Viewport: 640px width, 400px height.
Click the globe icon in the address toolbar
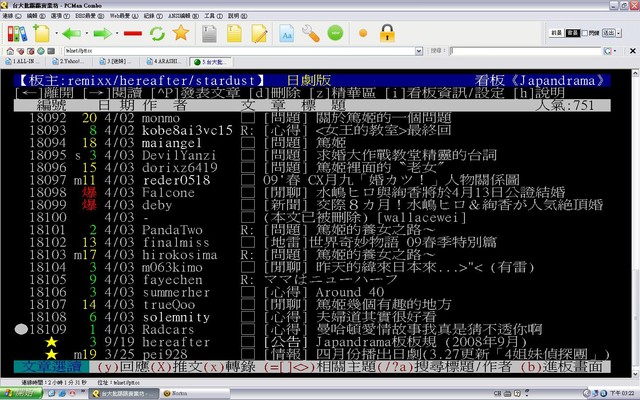click(41, 51)
